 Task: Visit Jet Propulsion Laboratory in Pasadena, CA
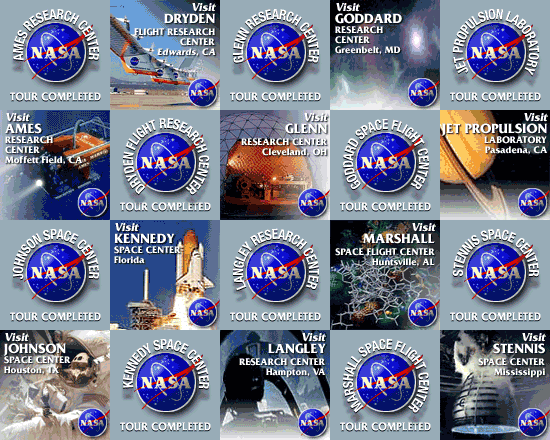click(x=495, y=165)
